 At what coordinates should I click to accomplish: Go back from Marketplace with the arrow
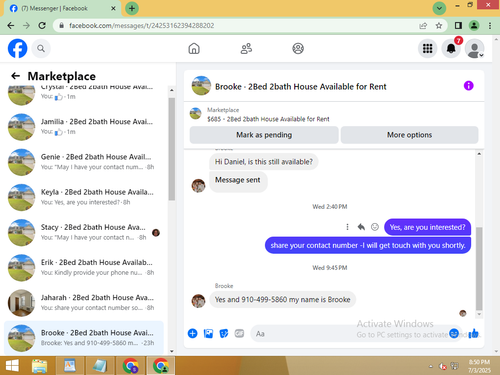pyautogui.click(x=15, y=76)
